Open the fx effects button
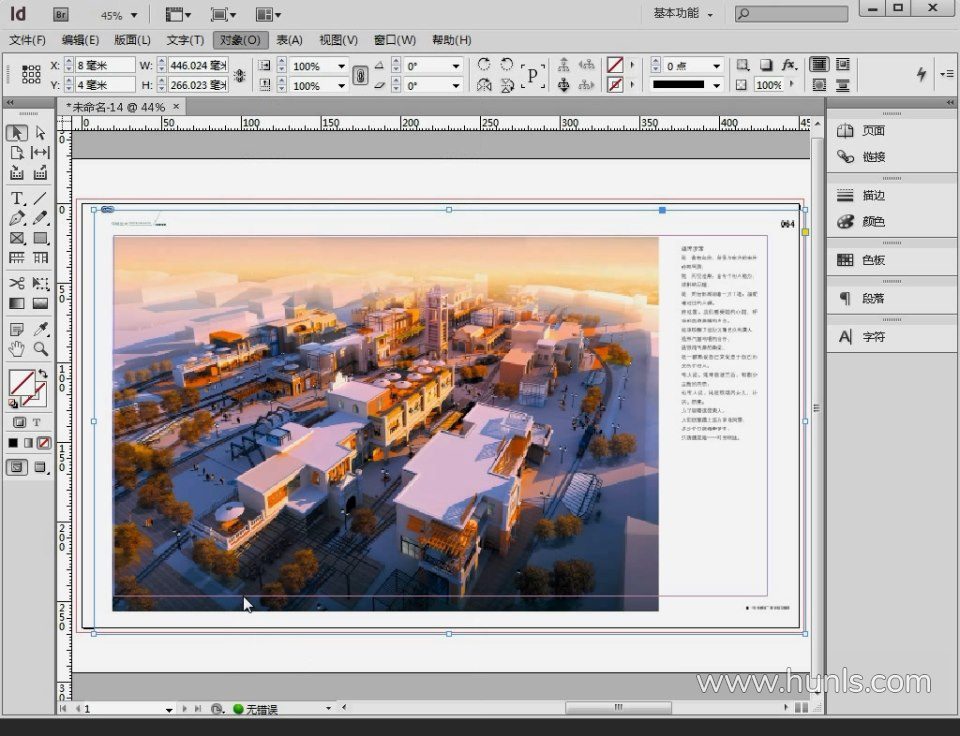Screen dimensions: 960x736 click(x=789, y=65)
